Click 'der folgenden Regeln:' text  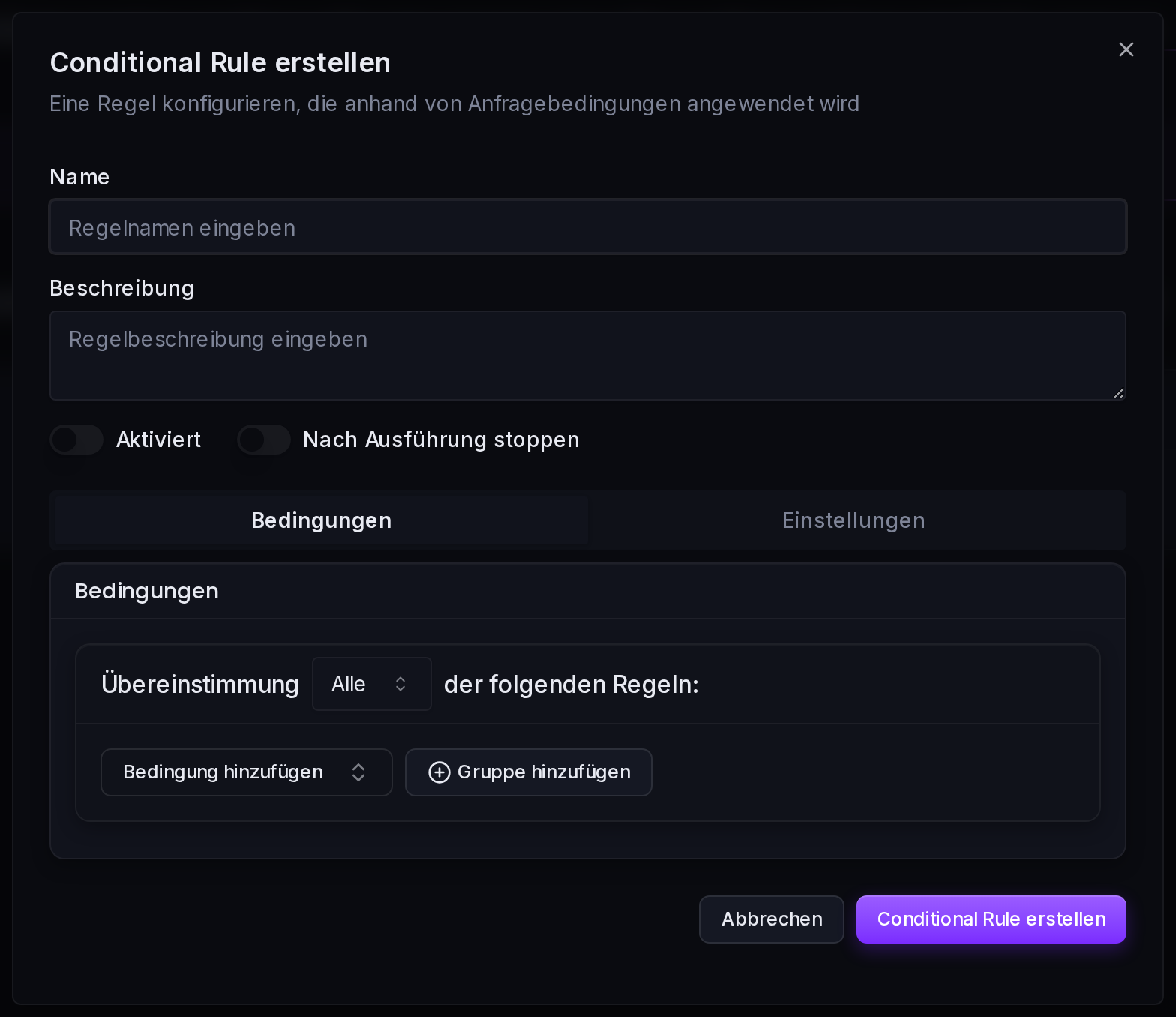(x=571, y=684)
